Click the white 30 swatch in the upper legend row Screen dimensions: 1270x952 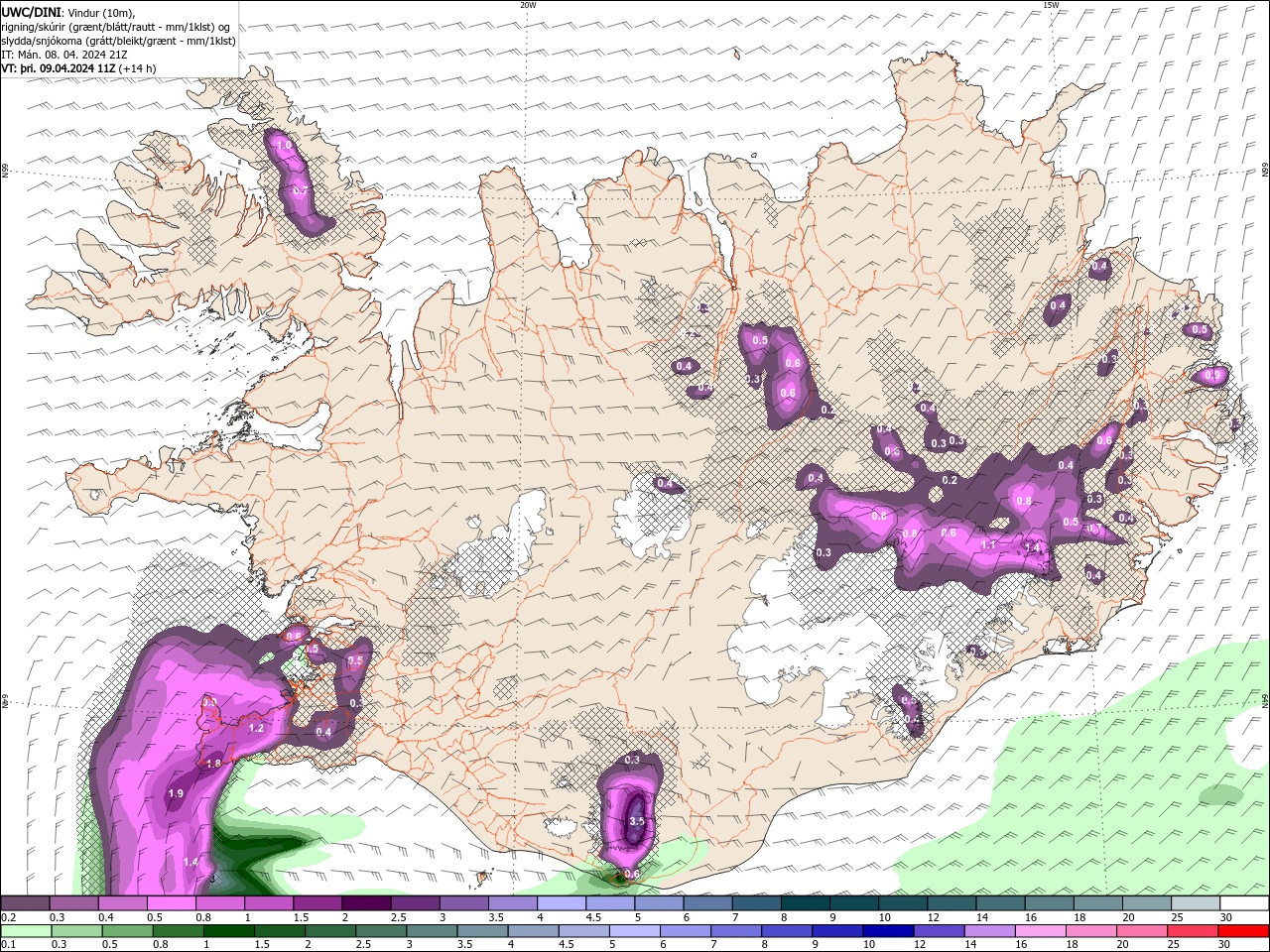click(1245, 903)
